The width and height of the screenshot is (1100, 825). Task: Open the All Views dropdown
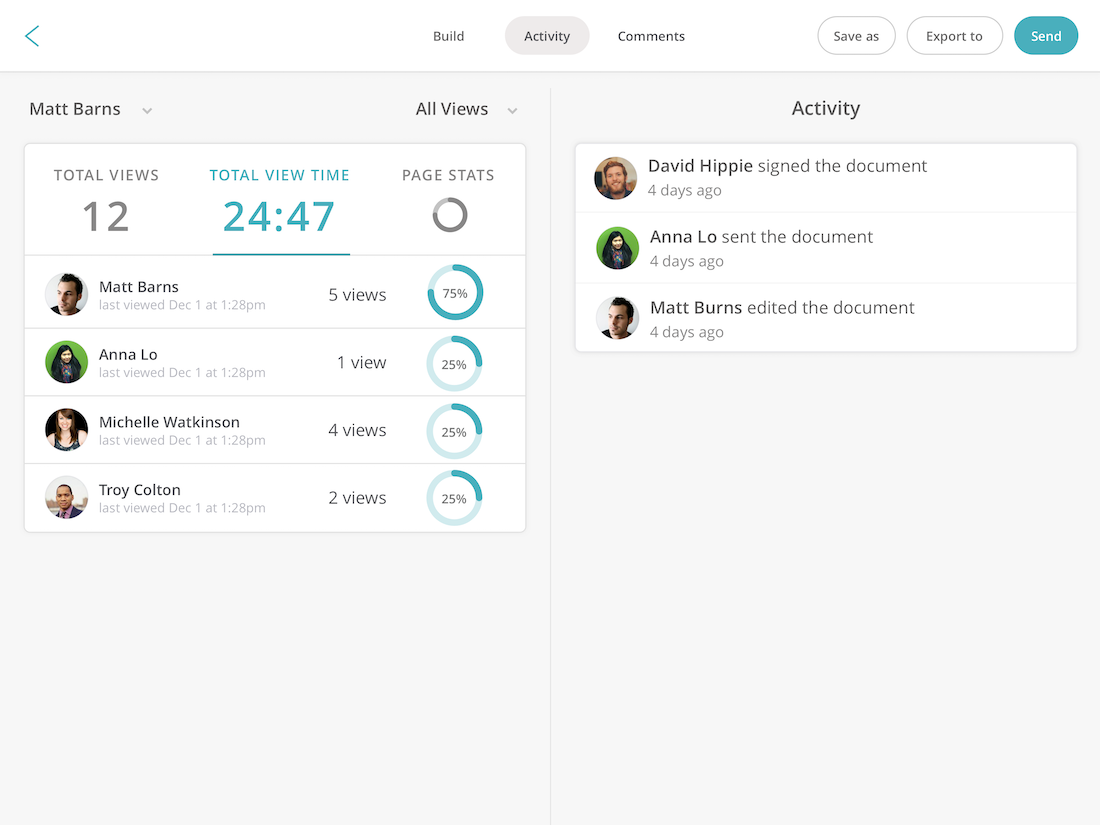[x=467, y=109]
